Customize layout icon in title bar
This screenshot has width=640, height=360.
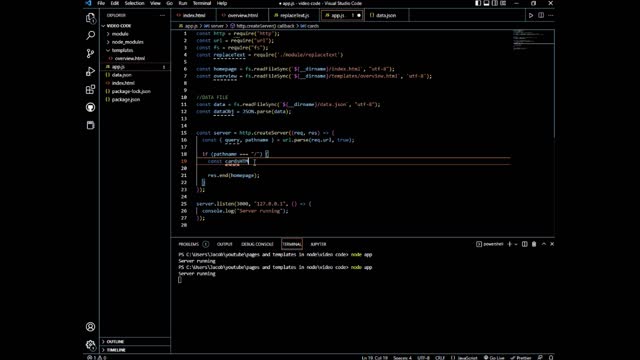pyautogui.click(x=503, y=3)
